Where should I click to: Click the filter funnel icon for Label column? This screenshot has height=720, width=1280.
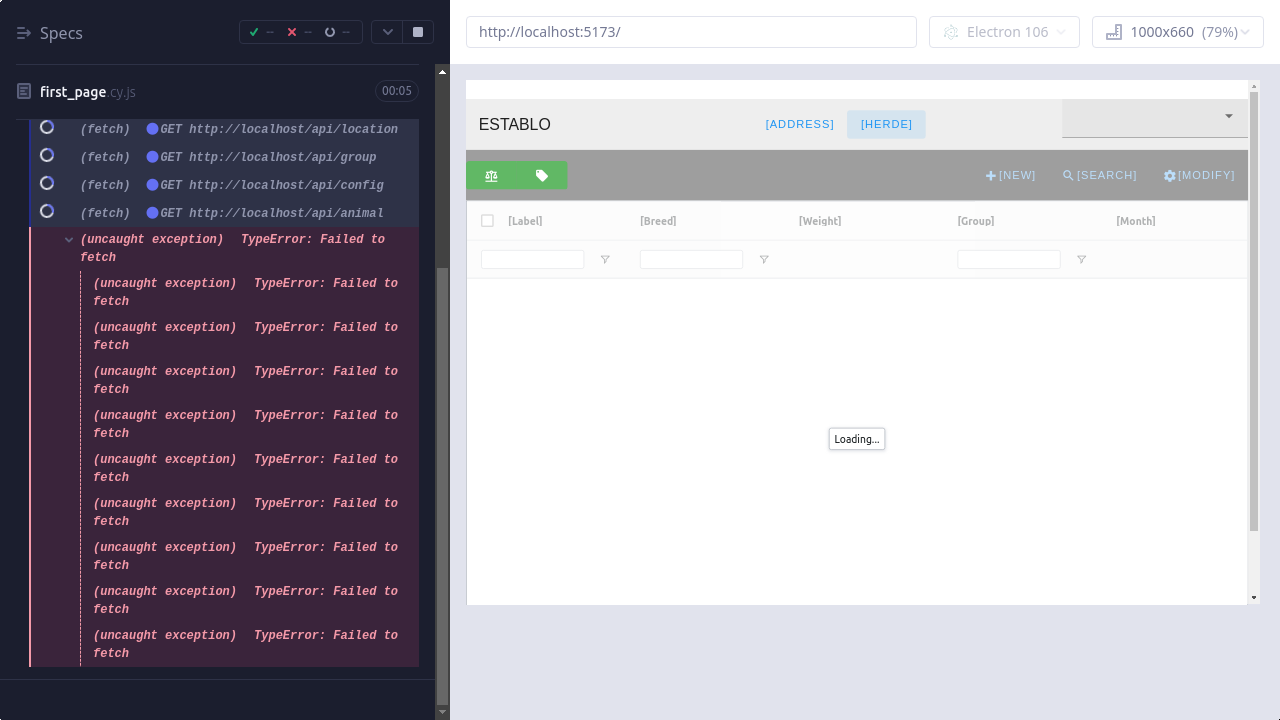[x=605, y=260]
